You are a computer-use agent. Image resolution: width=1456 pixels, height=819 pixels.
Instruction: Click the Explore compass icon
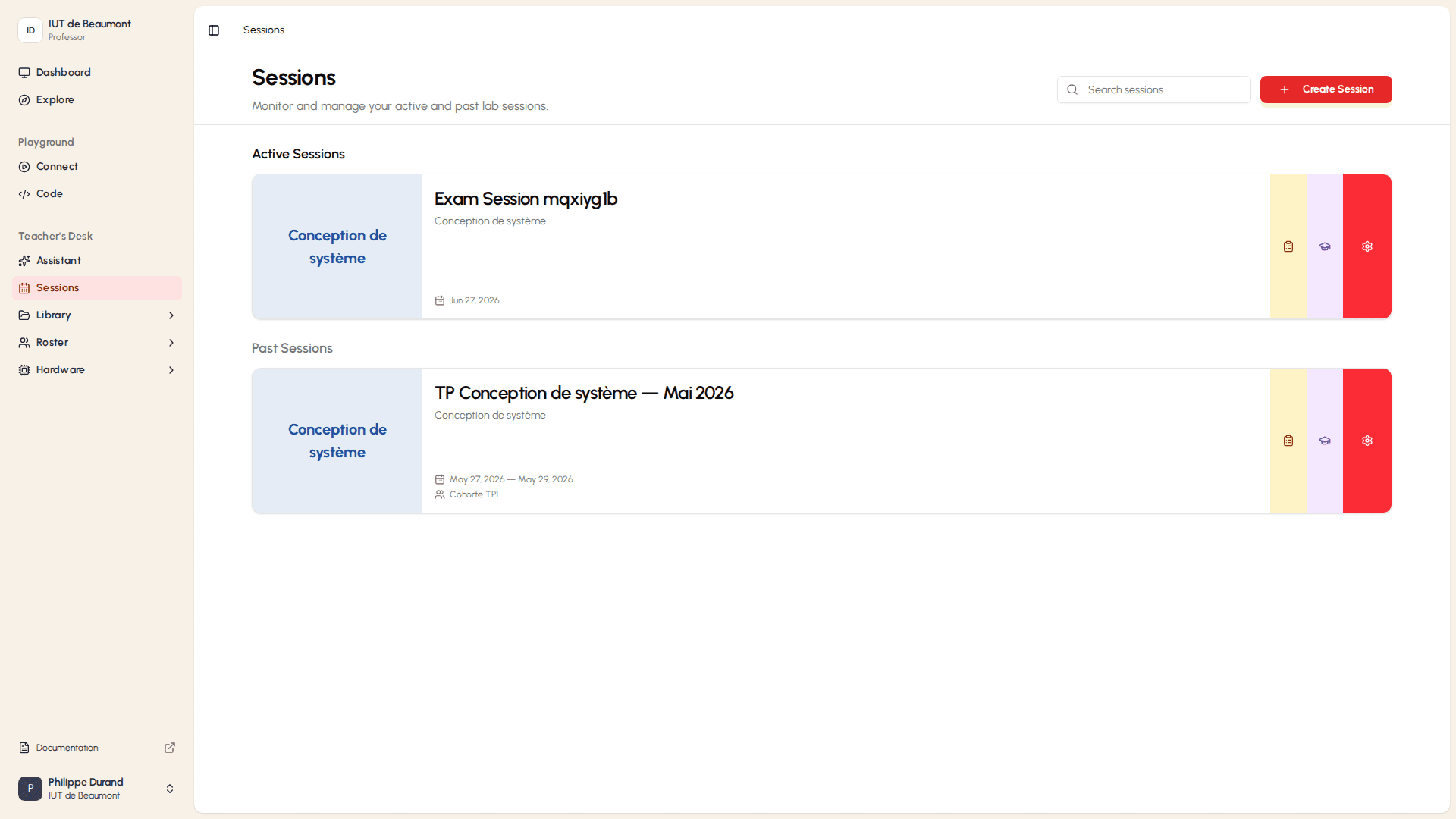[24, 100]
